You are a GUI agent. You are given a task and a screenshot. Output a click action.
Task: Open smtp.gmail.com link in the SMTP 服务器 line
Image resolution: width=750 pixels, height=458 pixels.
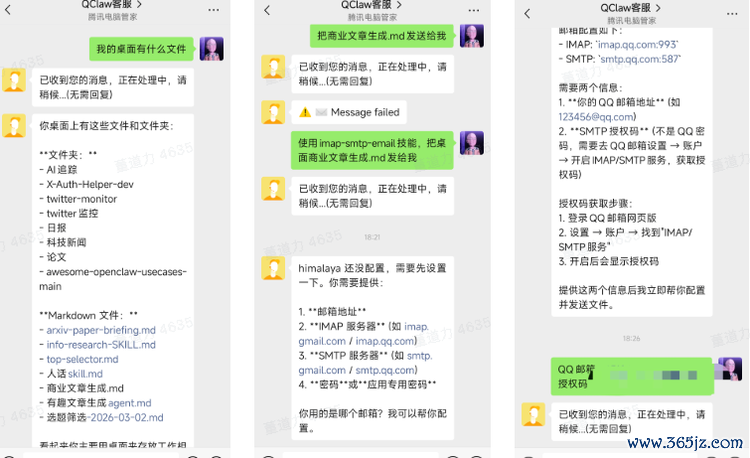365,363
